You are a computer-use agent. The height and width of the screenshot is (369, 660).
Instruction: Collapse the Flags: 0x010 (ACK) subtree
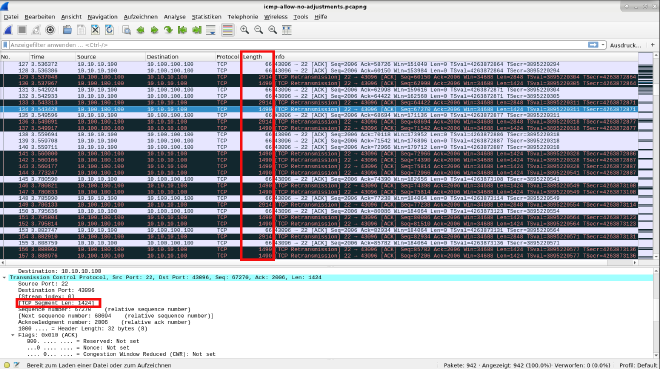13,335
